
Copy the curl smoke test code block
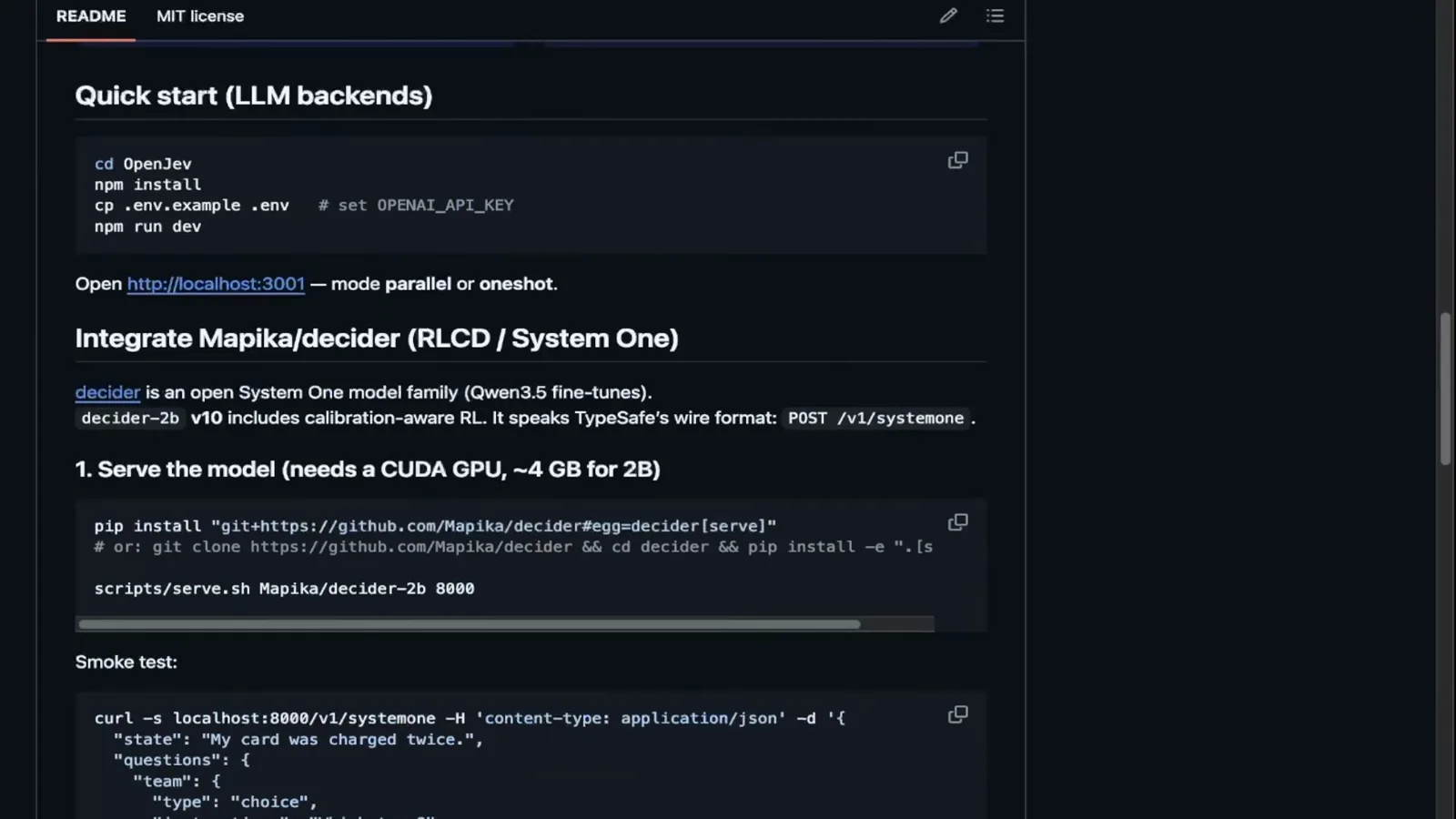click(x=957, y=714)
